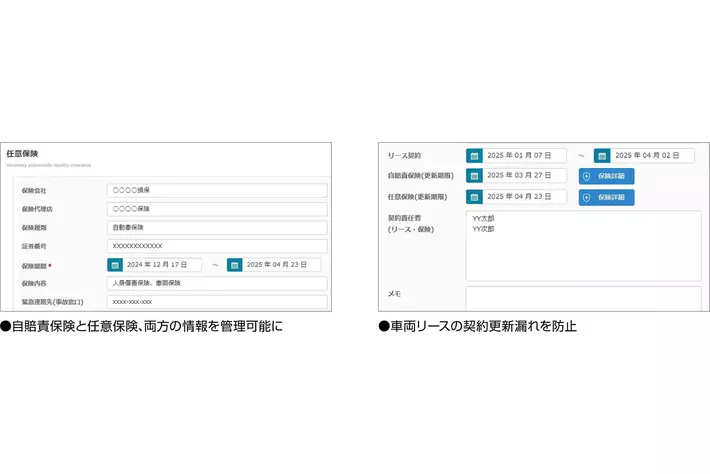This screenshot has height=474, width=710.
Task: Click 保険詳細 button in 自賠責保険 row
Action: point(606,176)
